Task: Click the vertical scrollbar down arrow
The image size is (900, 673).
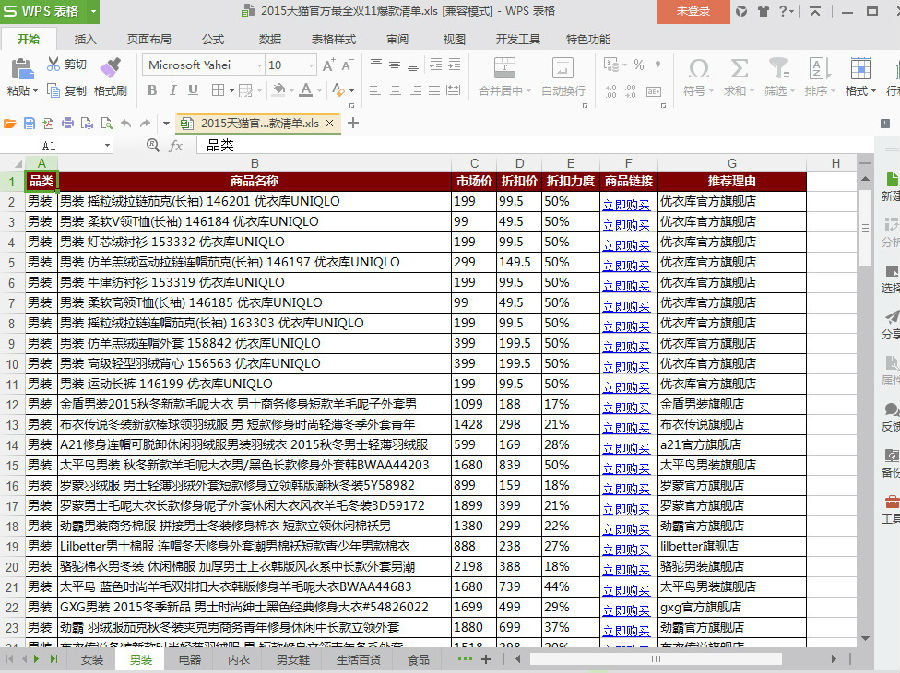Action: tap(866, 638)
